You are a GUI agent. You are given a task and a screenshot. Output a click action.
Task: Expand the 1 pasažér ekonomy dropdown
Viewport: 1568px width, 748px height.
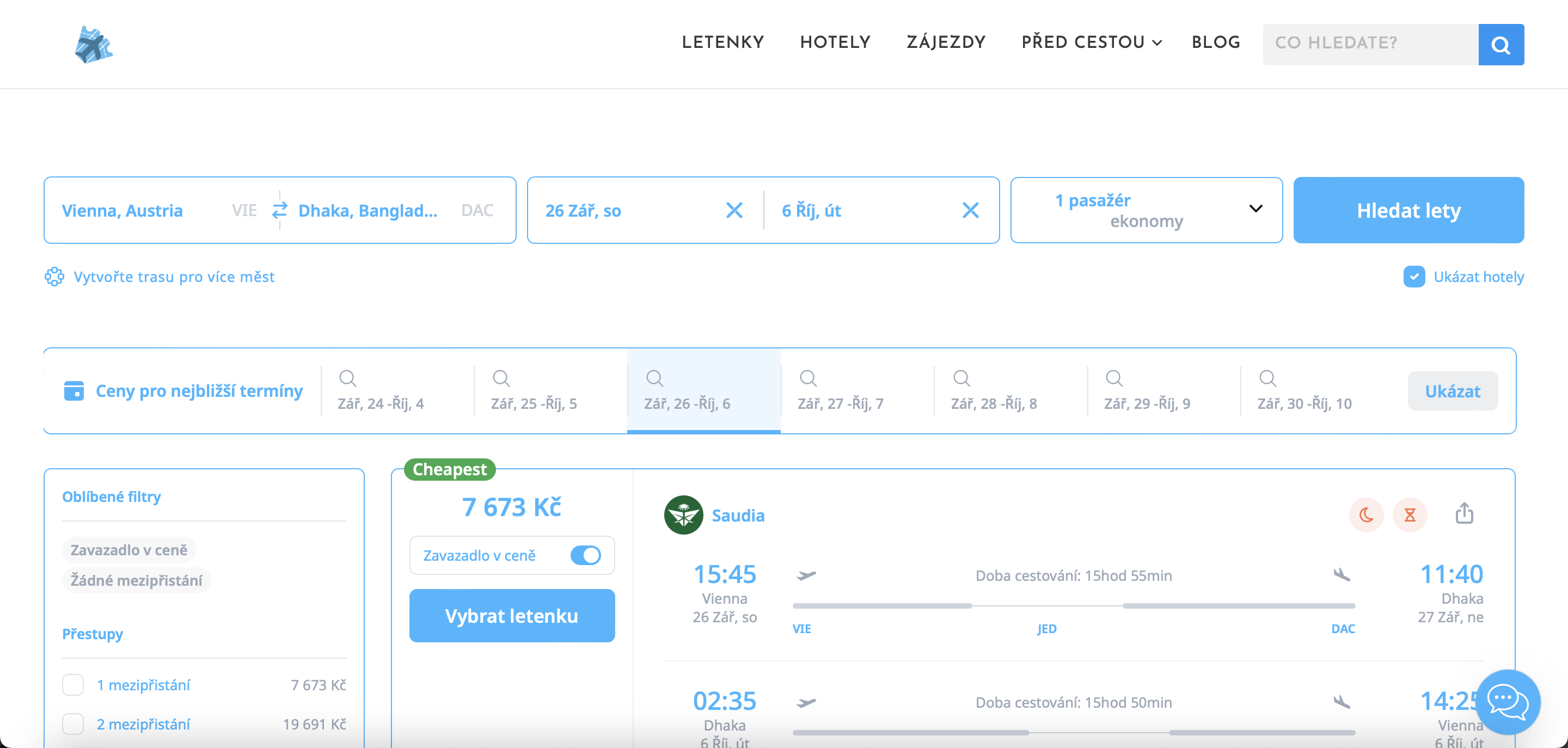[x=1146, y=210]
